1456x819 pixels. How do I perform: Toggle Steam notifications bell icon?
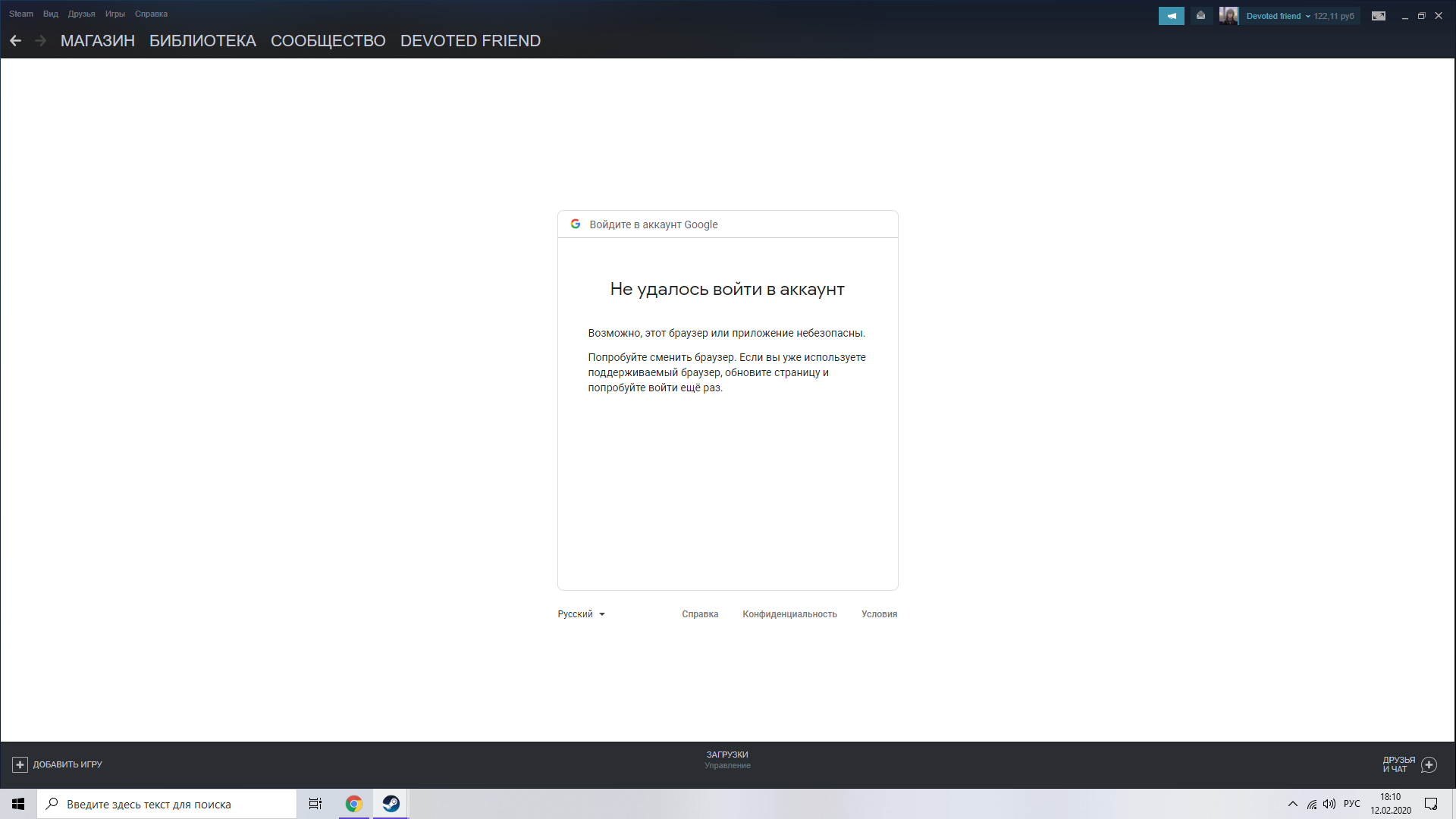click(x=1171, y=15)
